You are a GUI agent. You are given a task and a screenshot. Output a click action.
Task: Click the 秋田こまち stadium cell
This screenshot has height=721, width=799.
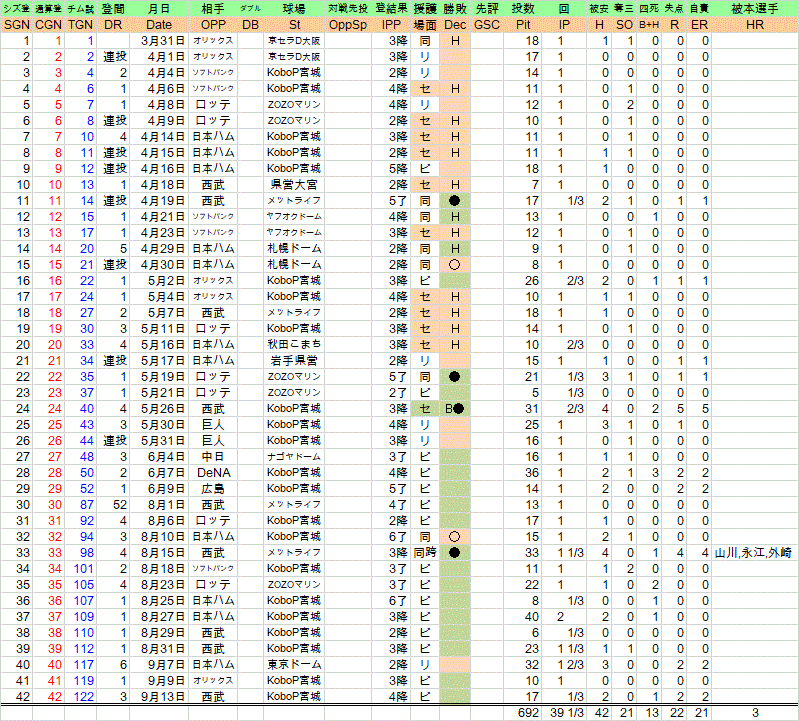pyautogui.click(x=294, y=344)
